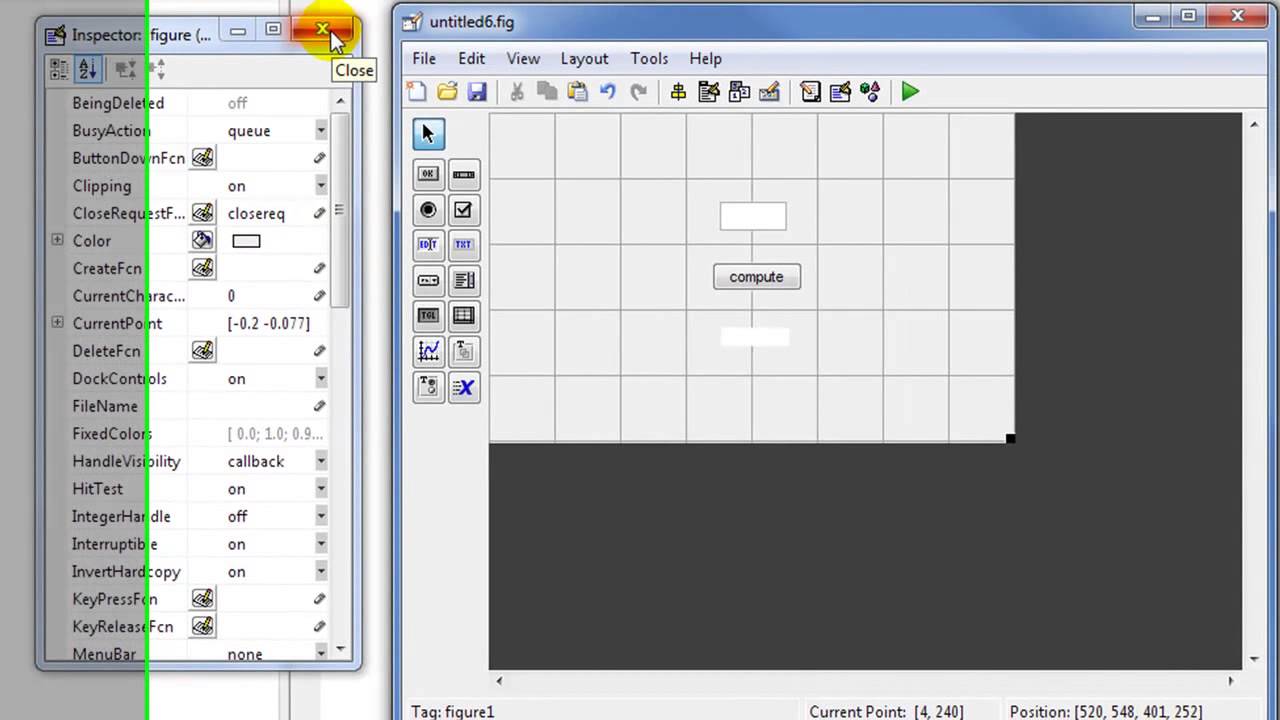Screen dimensions: 1280x720
Task: Click the Redo arrow icon
Action: (x=638, y=92)
